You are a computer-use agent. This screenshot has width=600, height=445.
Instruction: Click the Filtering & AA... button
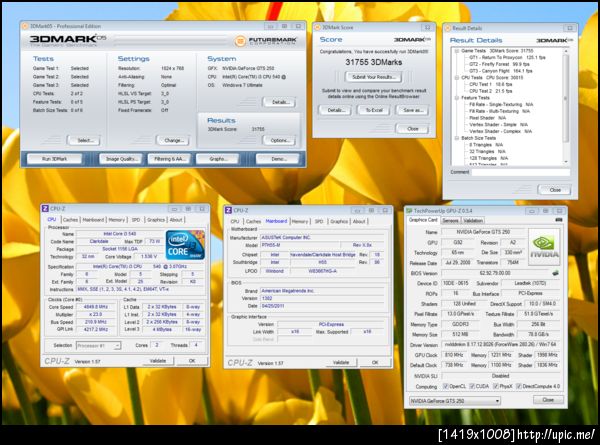click(169, 158)
